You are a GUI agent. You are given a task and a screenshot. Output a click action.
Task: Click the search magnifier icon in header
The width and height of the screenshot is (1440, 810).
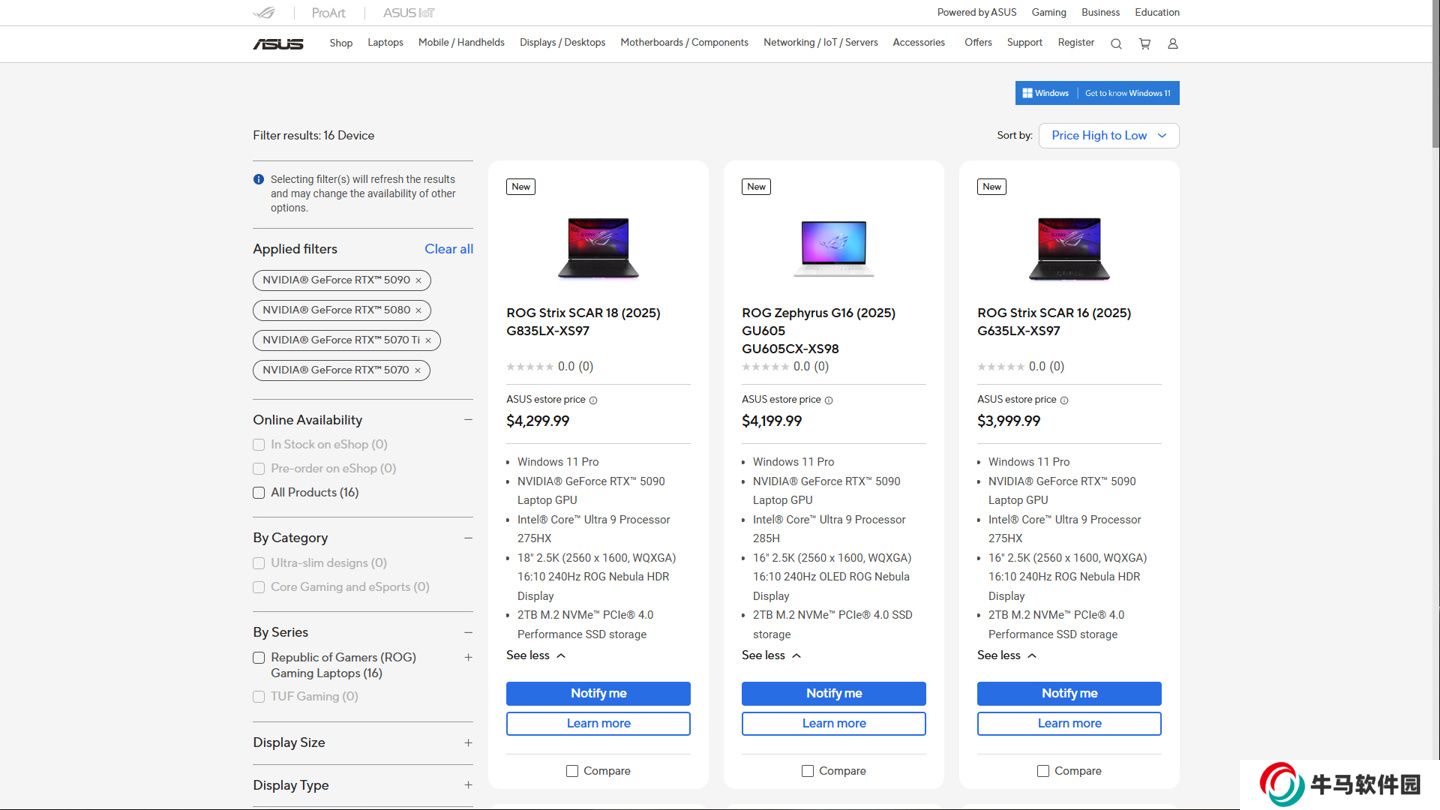tap(1116, 43)
